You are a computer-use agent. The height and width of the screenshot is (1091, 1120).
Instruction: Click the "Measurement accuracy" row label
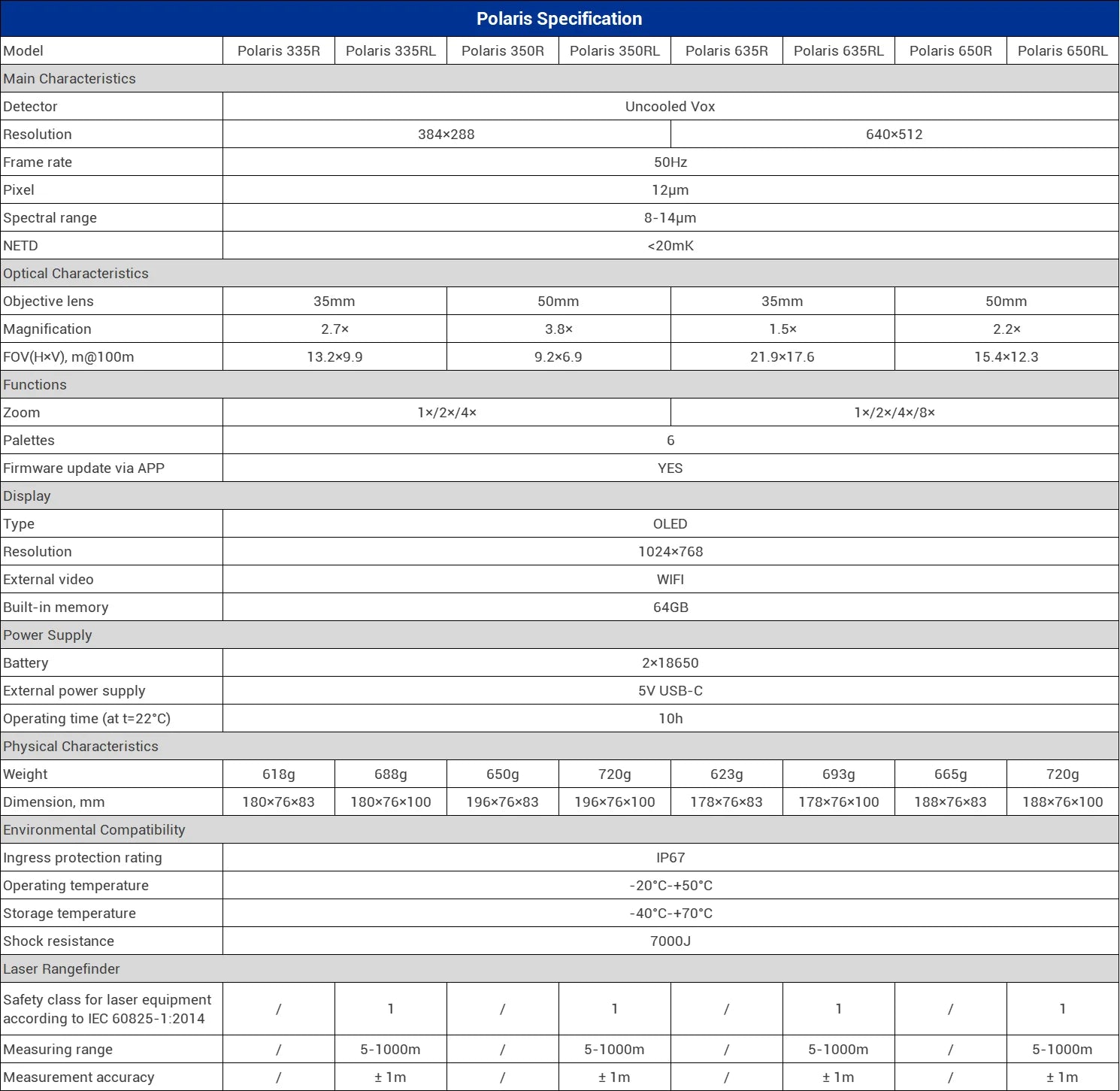[x=79, y=1077]
